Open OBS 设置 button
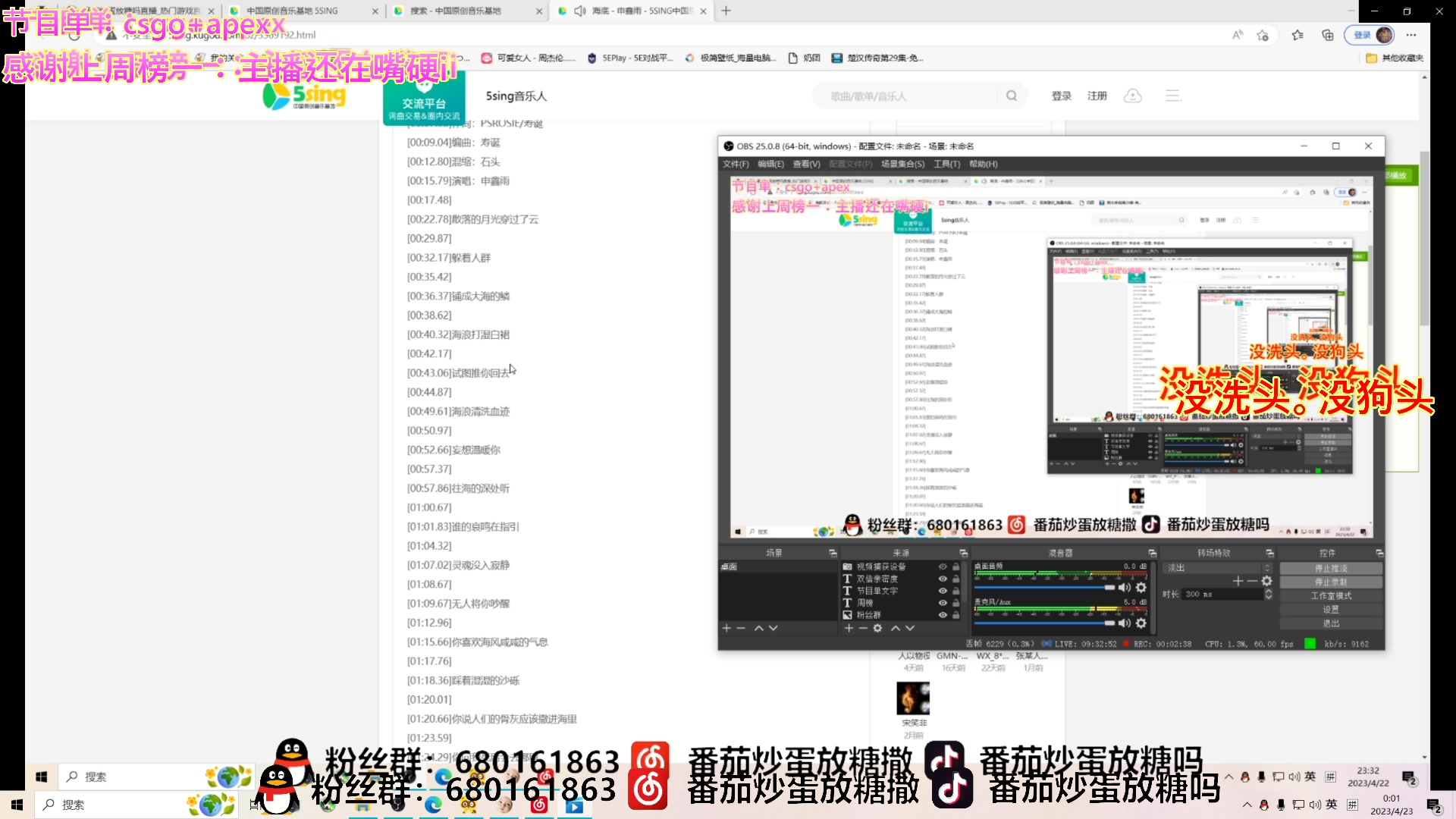 pyautogui.click(x=1331, y=609)
